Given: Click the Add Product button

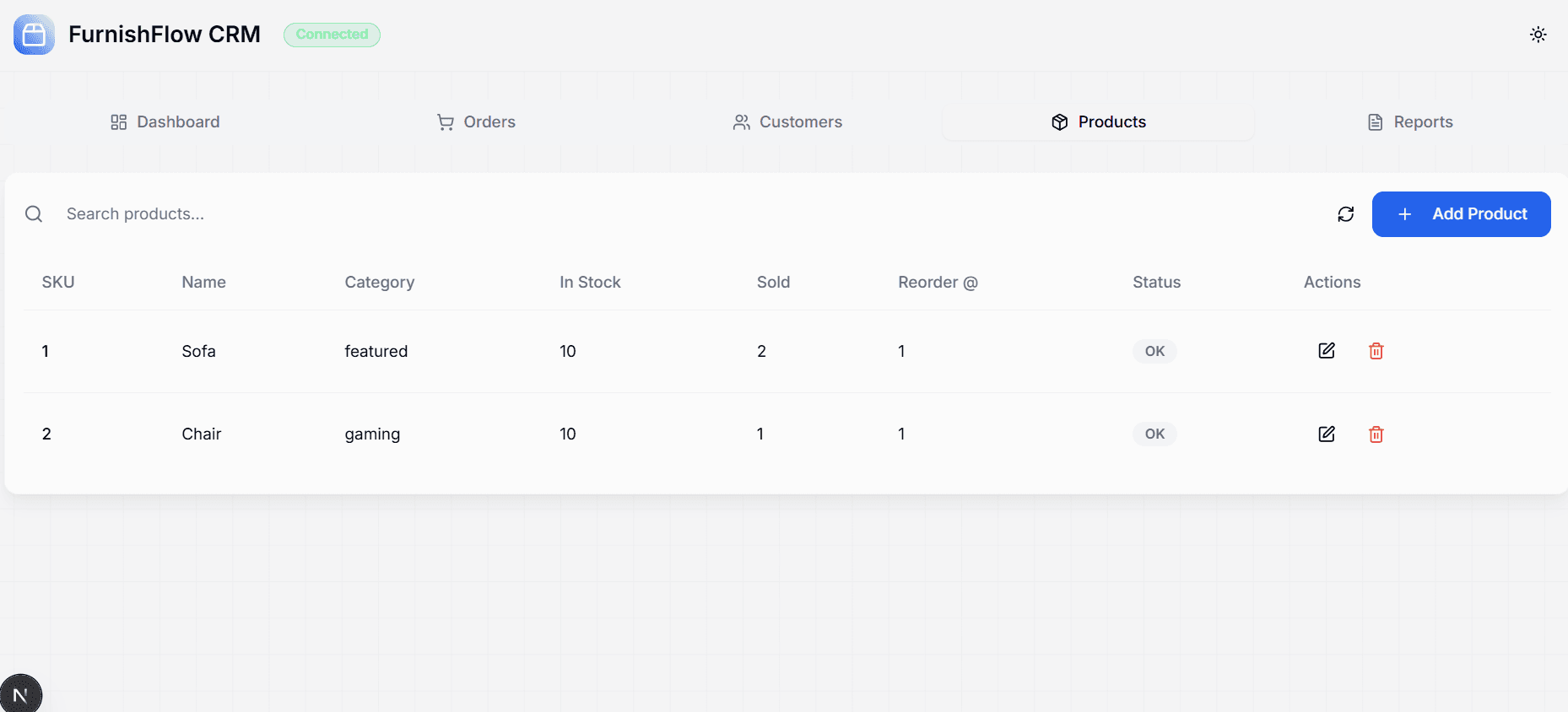Looking at the screenshot, I should coord(1461,214).
